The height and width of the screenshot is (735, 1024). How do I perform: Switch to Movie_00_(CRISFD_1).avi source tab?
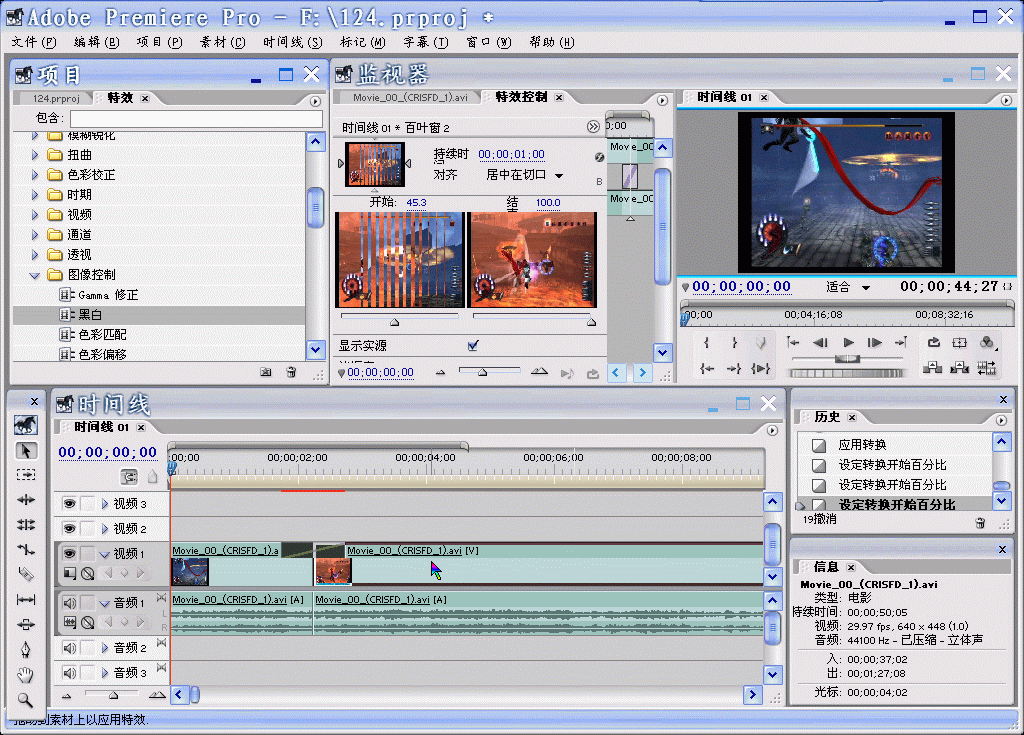point(410,97)
